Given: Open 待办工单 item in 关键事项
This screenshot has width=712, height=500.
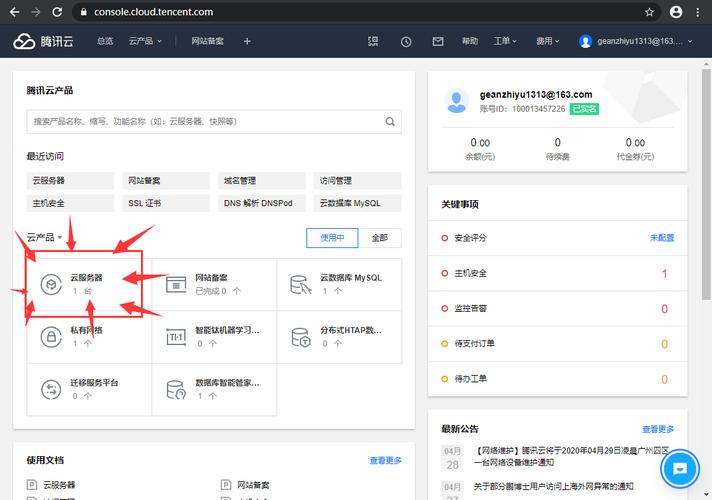Looking at the screenshot, I should (x=558, y=379).
